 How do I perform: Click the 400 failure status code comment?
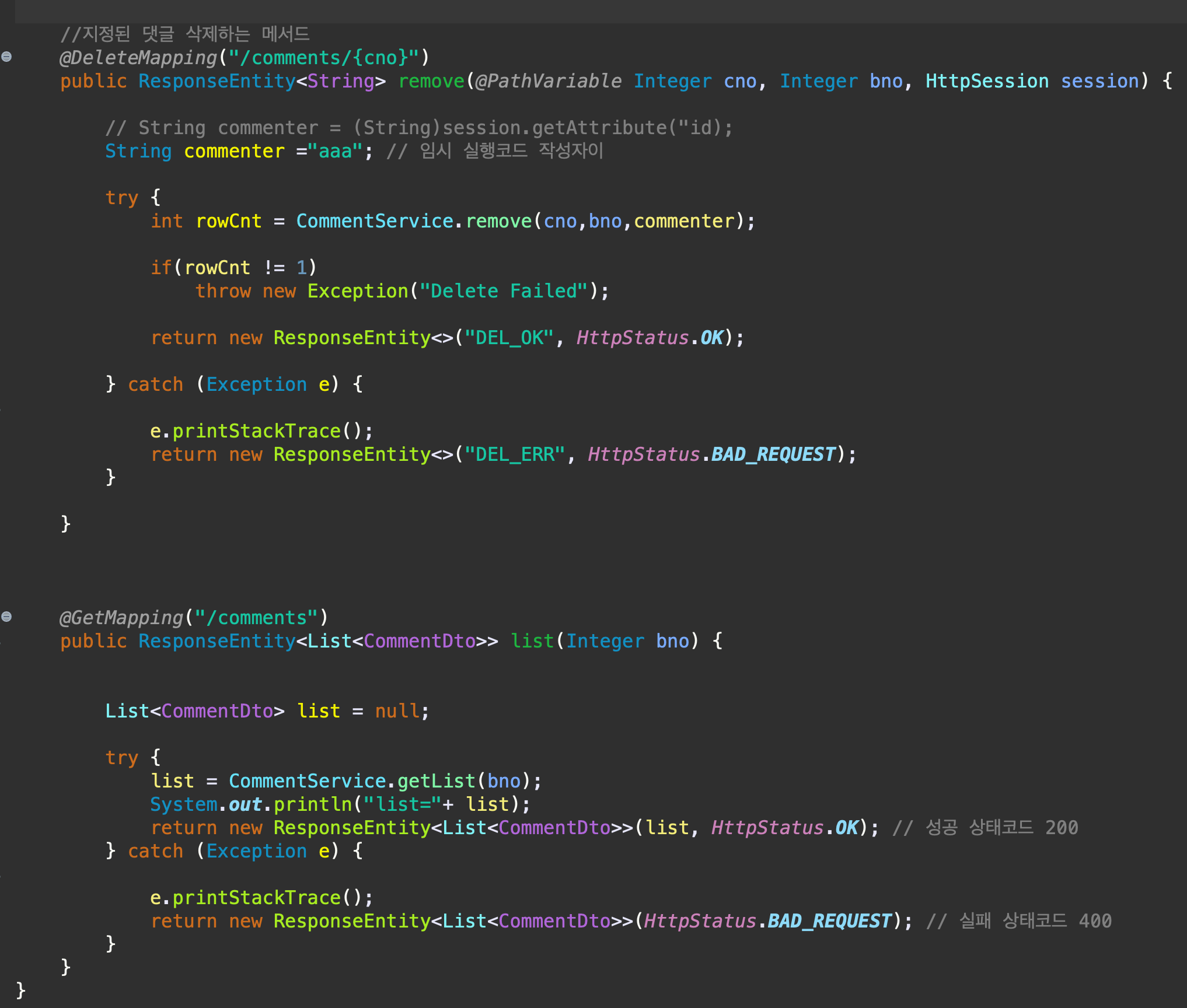pyautogui.click(x=1019, y=921)
